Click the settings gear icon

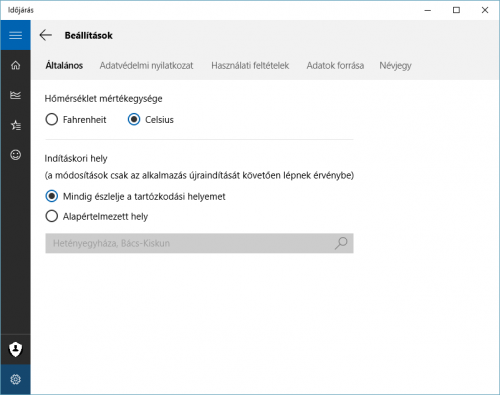coord(15,379)
